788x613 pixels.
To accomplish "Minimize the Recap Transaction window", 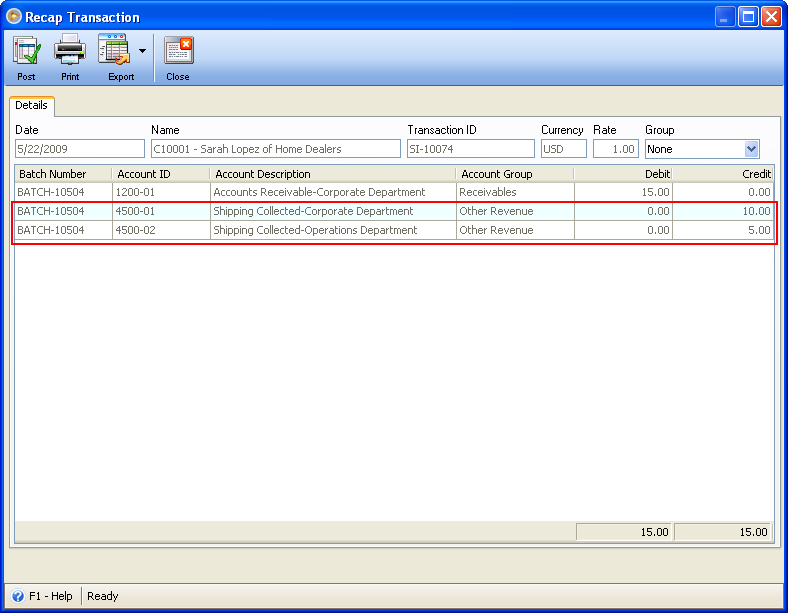I will tap(725, 17).
